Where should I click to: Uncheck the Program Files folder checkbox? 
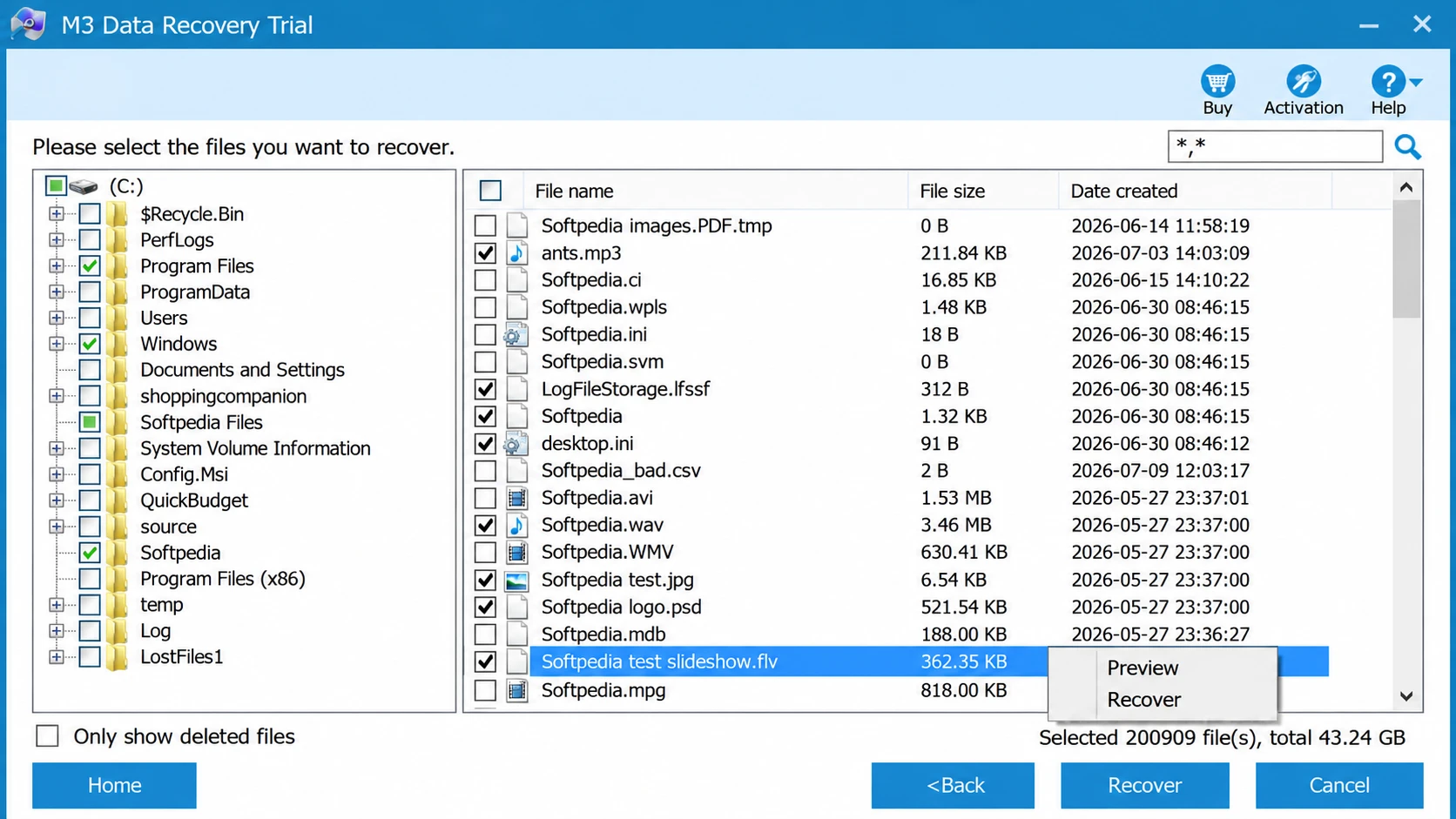(x=90, y=265)
